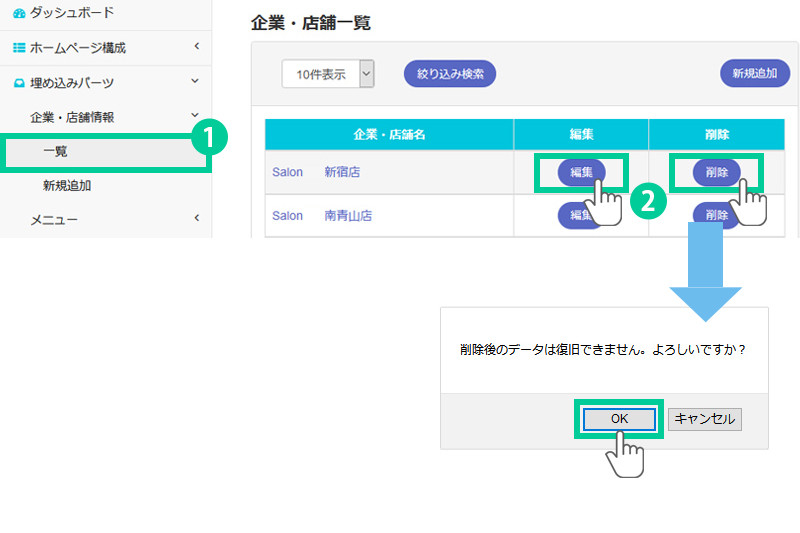Click the 新規追加 button above the table
Screen dimensions: 800x533
click(755, 73)
